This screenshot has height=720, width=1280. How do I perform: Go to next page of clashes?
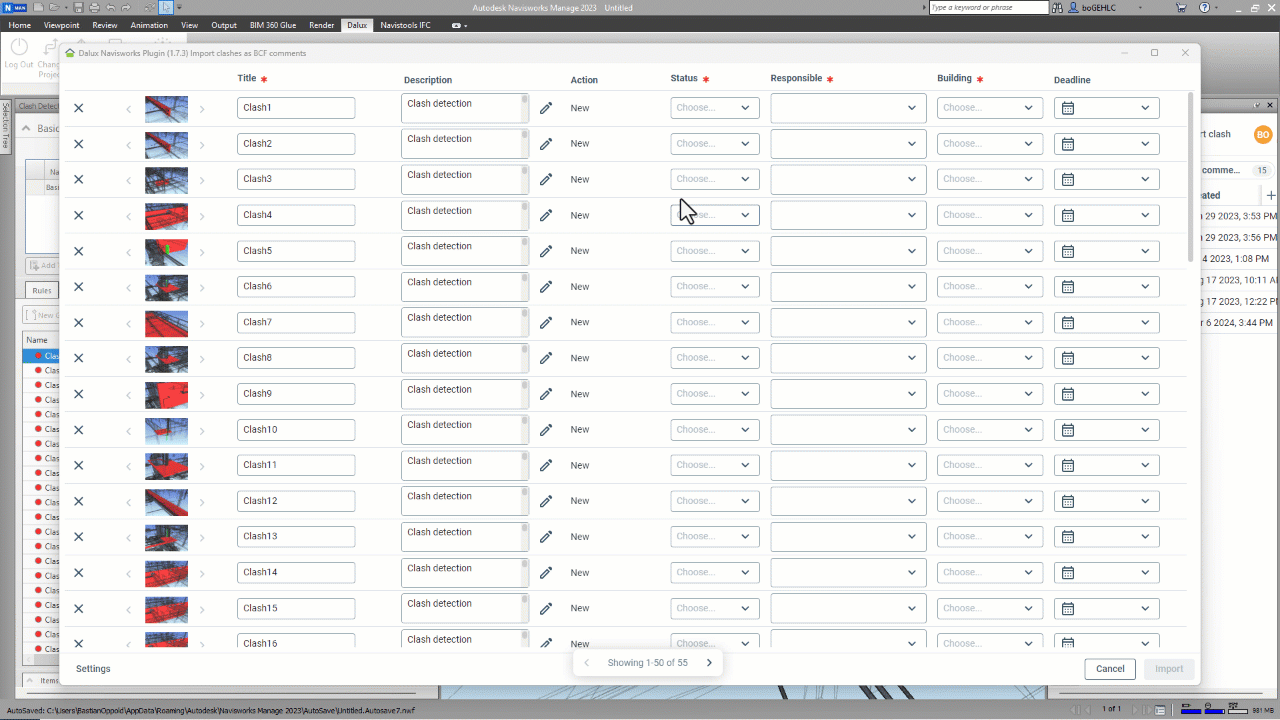coord(709,663)
